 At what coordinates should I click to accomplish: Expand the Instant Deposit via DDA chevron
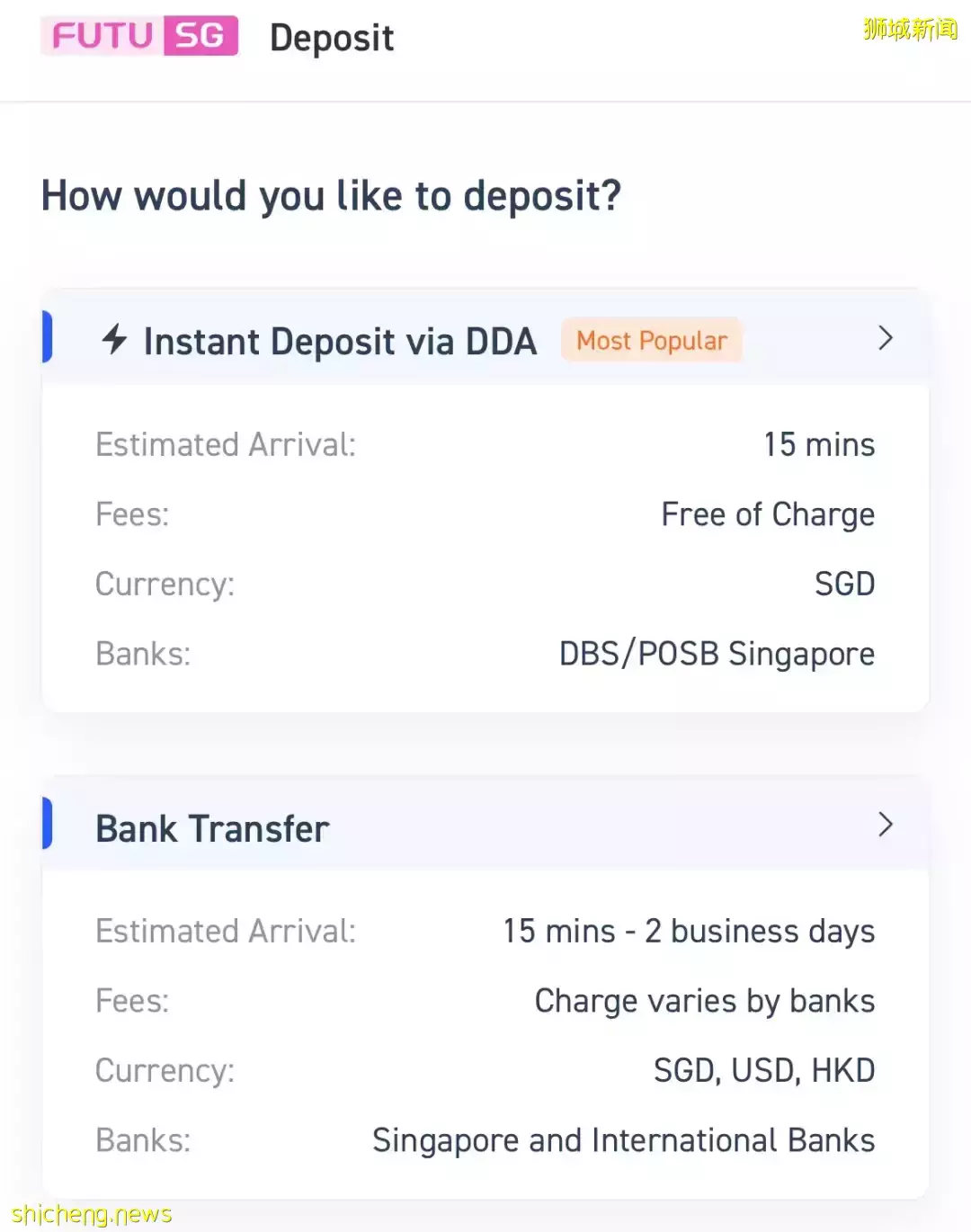point(885,338)
